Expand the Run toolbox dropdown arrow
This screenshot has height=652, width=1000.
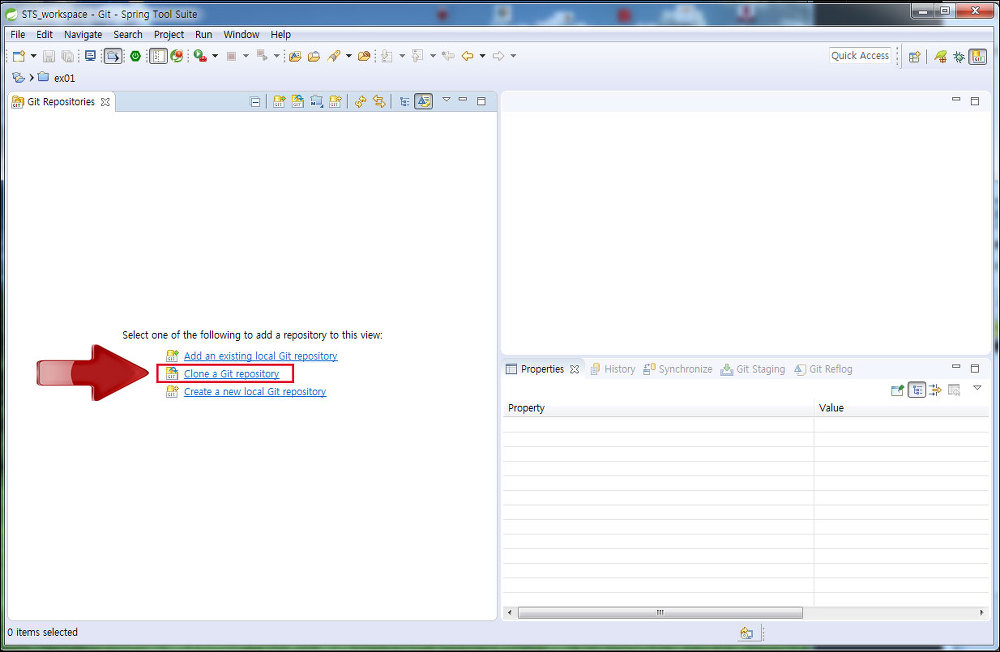(x=215, y=56)
